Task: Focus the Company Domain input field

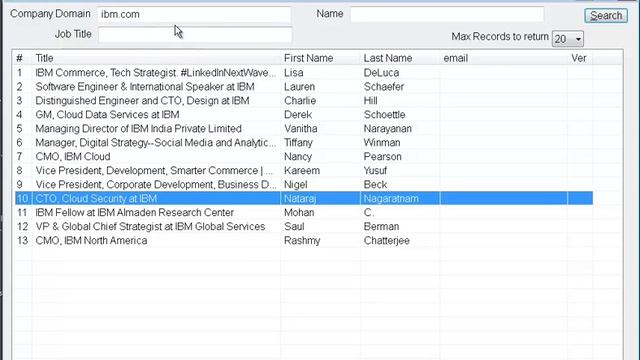Action: [194, 14]
